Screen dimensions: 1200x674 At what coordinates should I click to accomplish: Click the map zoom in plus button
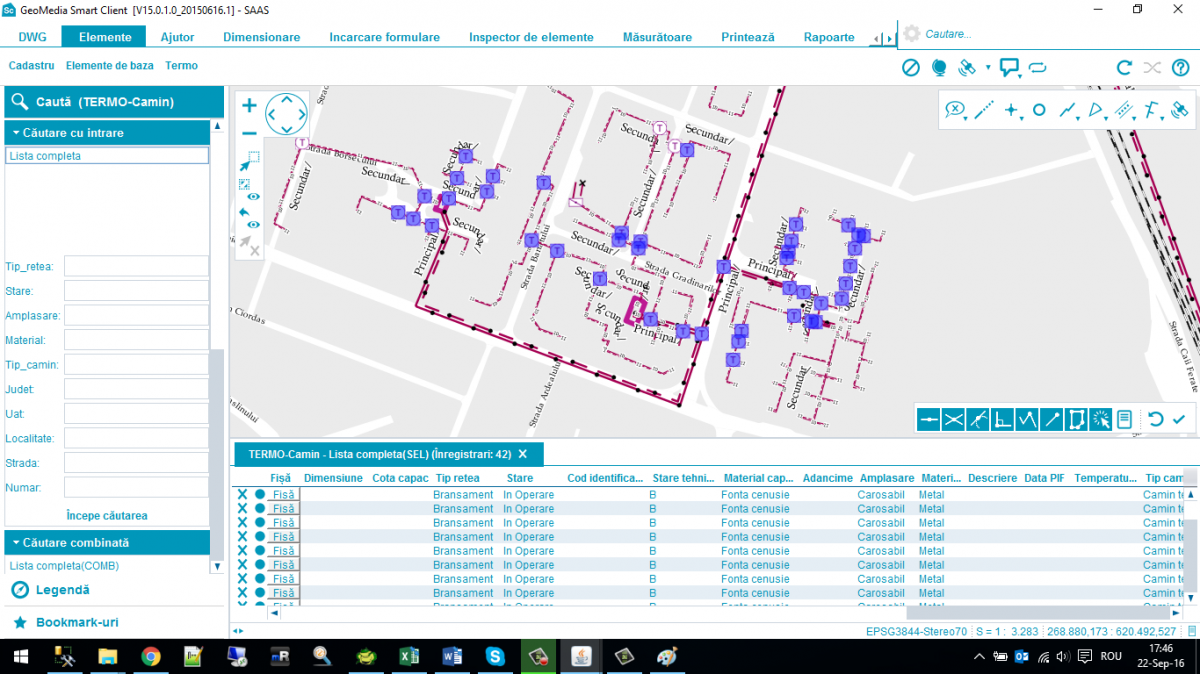click(249, 105)
